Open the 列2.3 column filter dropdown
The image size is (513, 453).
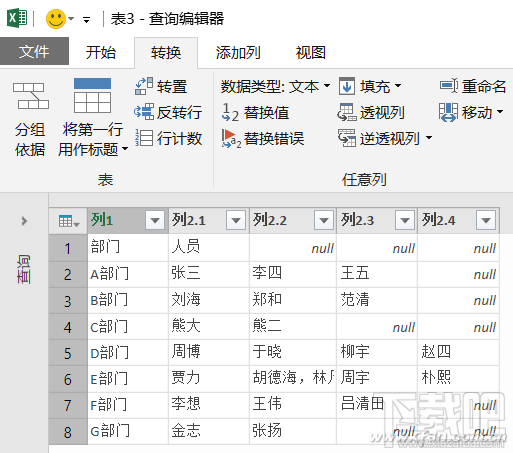click(405, 220)
